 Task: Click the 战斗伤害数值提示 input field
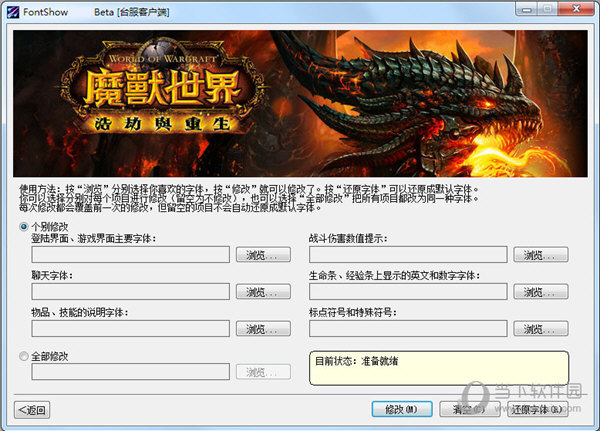[408, 255]
